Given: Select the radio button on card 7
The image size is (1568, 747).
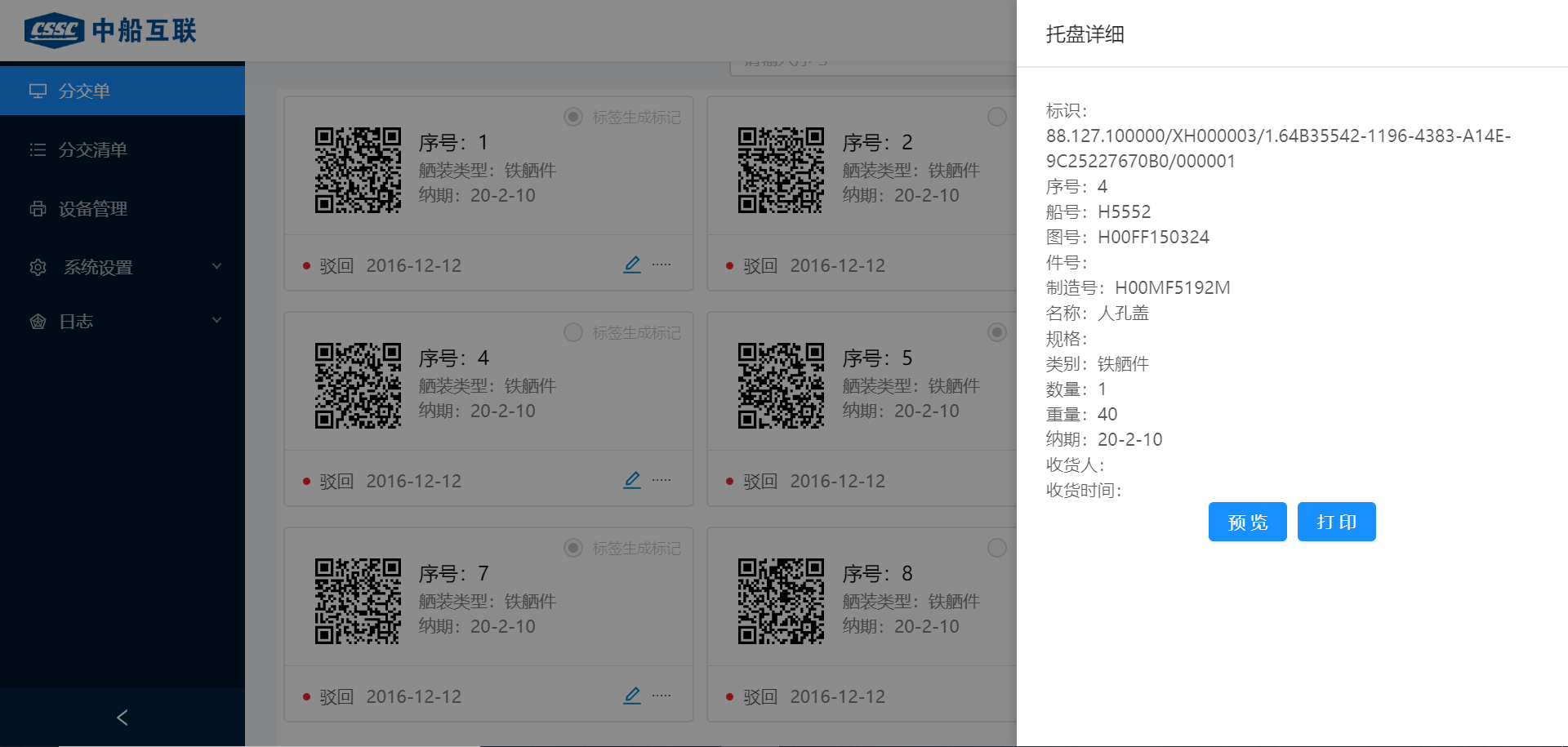Looking at the screenshot, I should tap(573, 548).
